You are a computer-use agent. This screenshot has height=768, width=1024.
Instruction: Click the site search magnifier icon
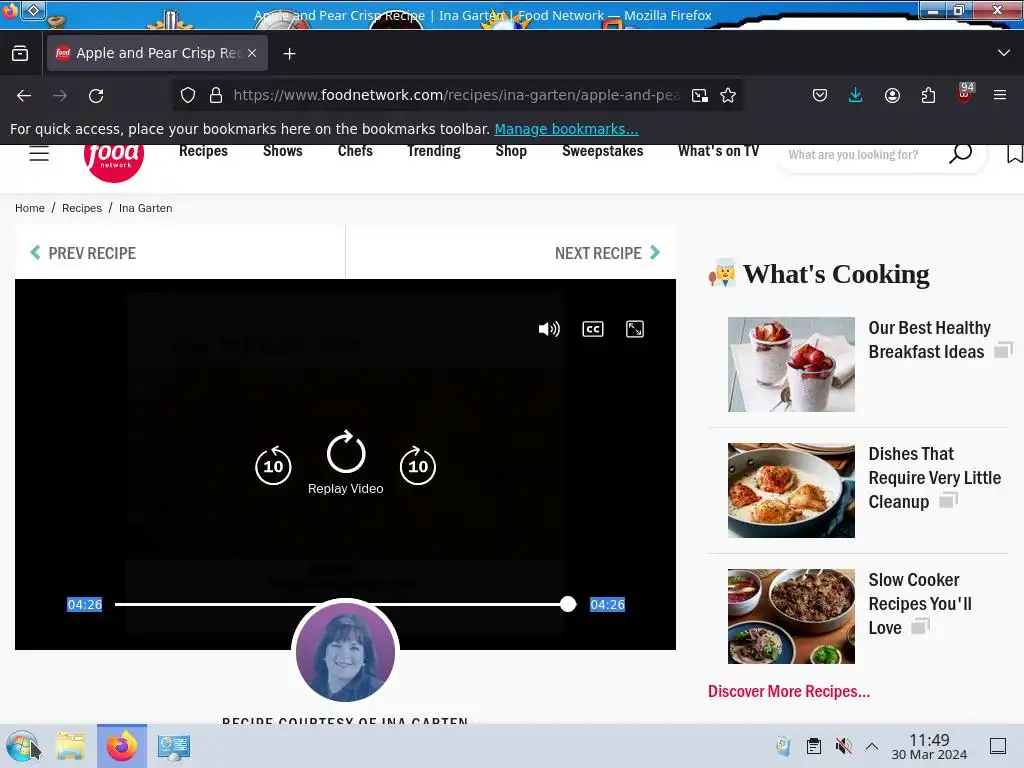tap(960, 153)
